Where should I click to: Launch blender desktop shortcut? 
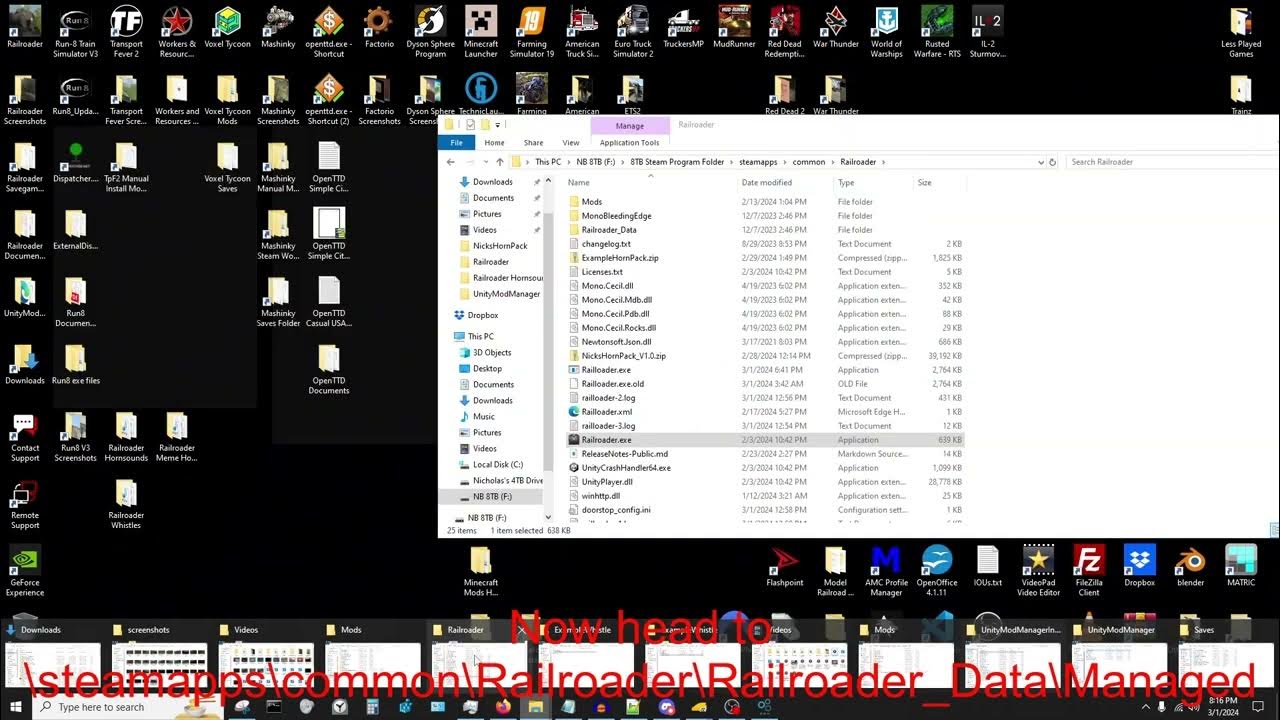click(1190, 566)
